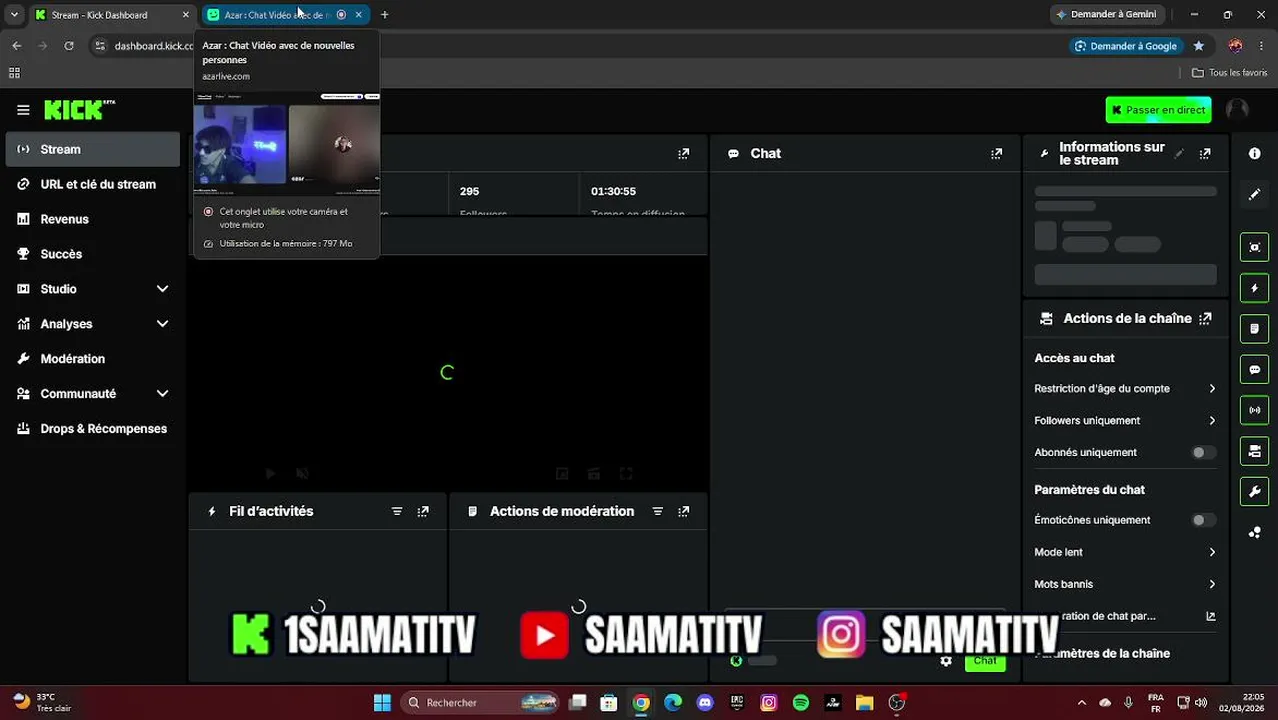The width and height of the screenshot is (1278, 720).
Task: Click the three-dots icon at right toolbar bottom
Action: (1255, 533)
